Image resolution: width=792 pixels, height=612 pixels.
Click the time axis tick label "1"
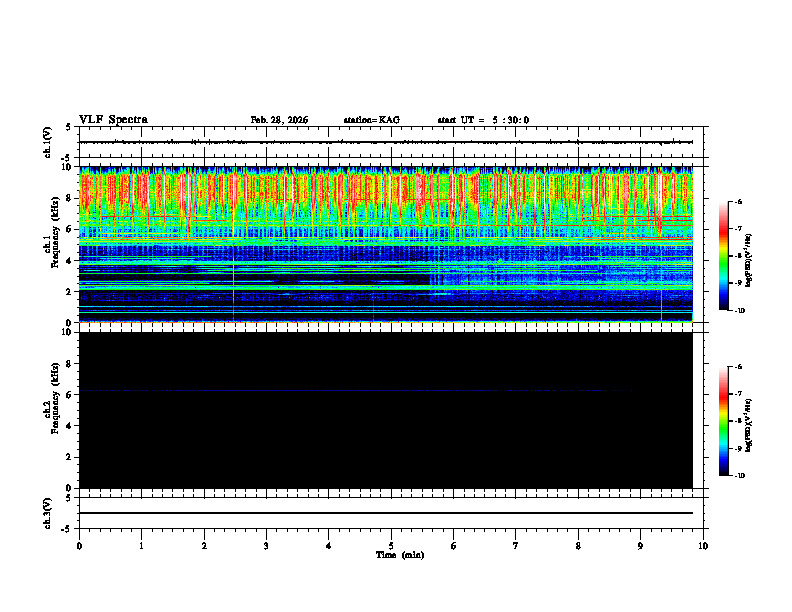141,546
